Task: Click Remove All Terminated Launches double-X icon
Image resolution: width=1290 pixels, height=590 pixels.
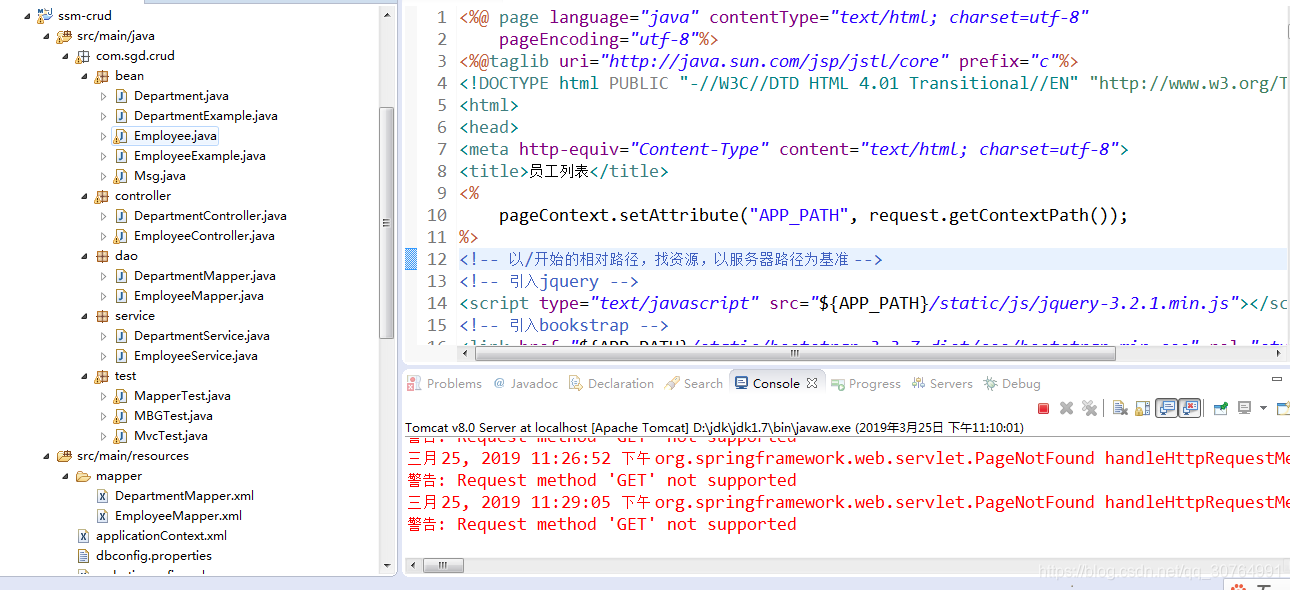Action: [x=1089, y=408]
